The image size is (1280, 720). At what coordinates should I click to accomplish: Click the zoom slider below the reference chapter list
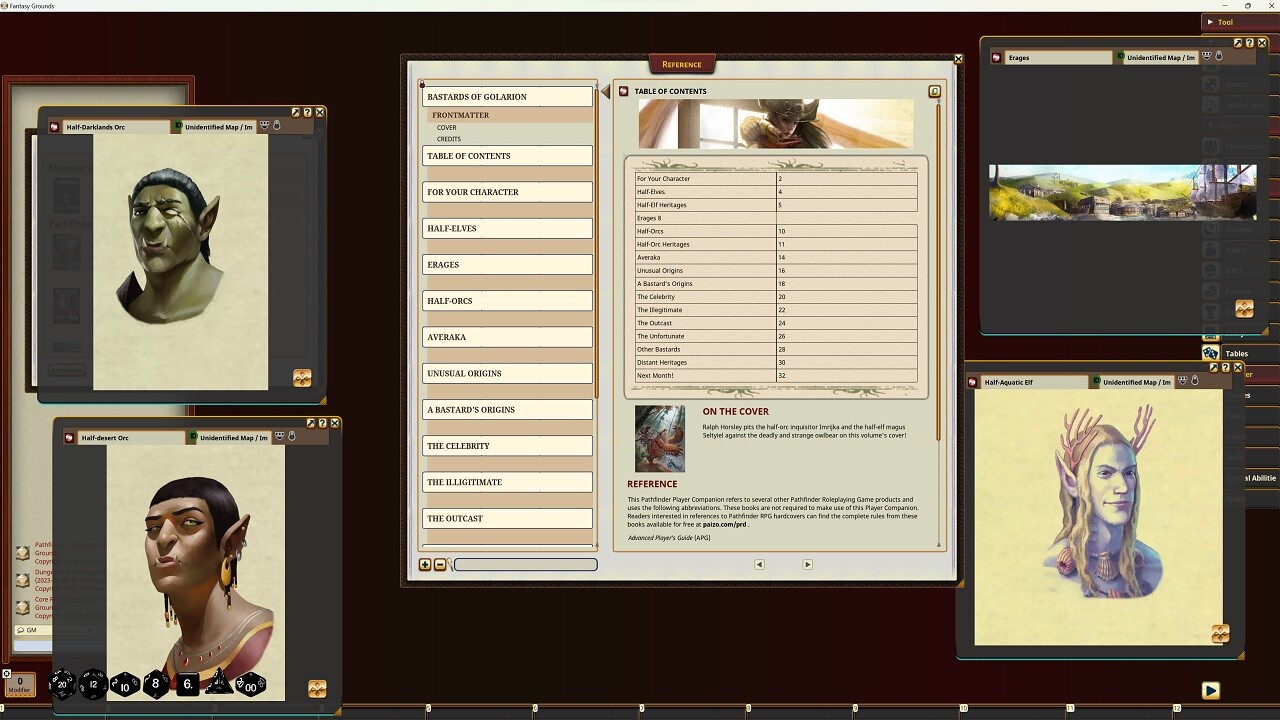[524, 565]
